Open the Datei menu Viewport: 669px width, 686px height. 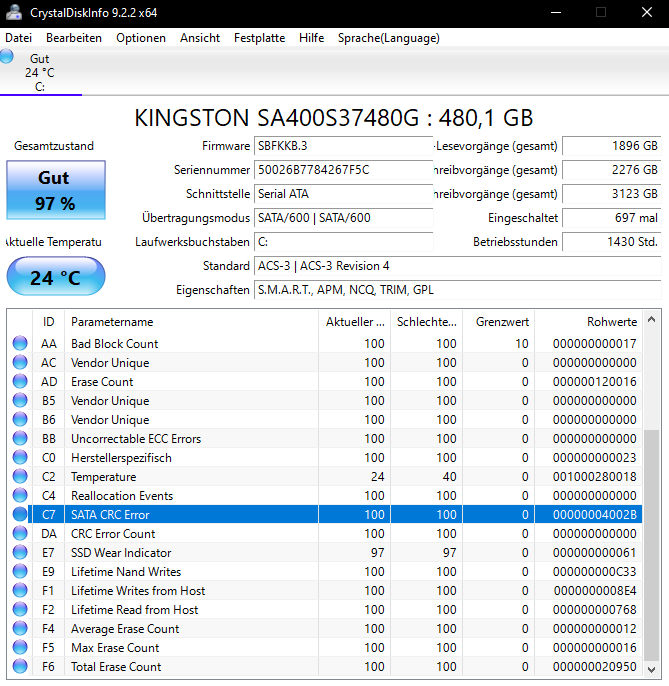pyautogui.click(x=18, y=38)
